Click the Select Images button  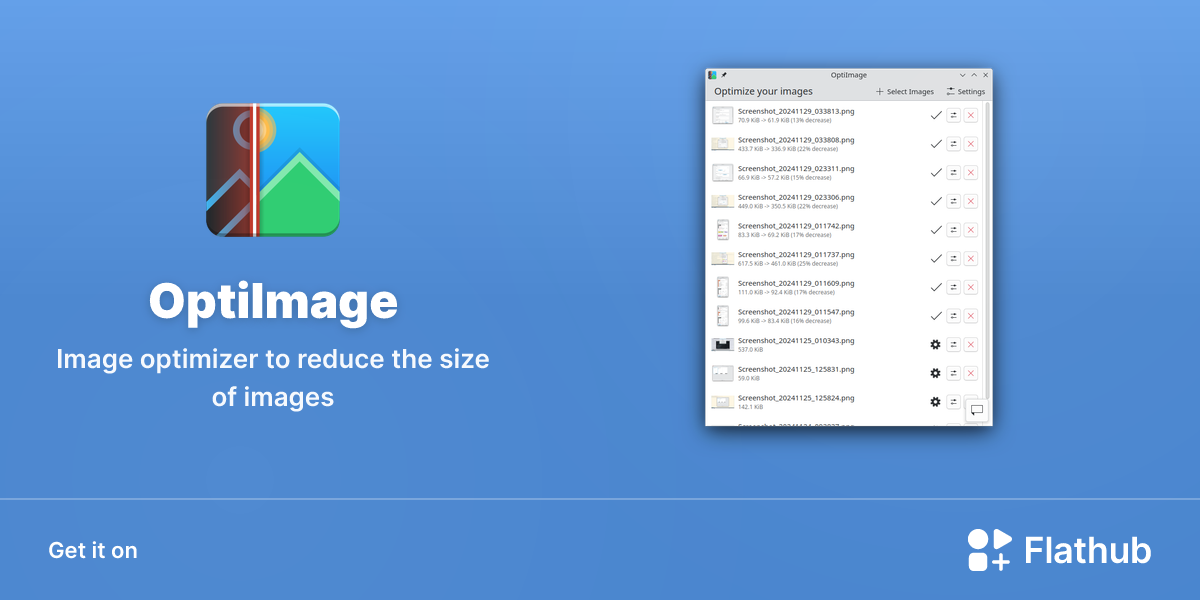tap(905, 91)
